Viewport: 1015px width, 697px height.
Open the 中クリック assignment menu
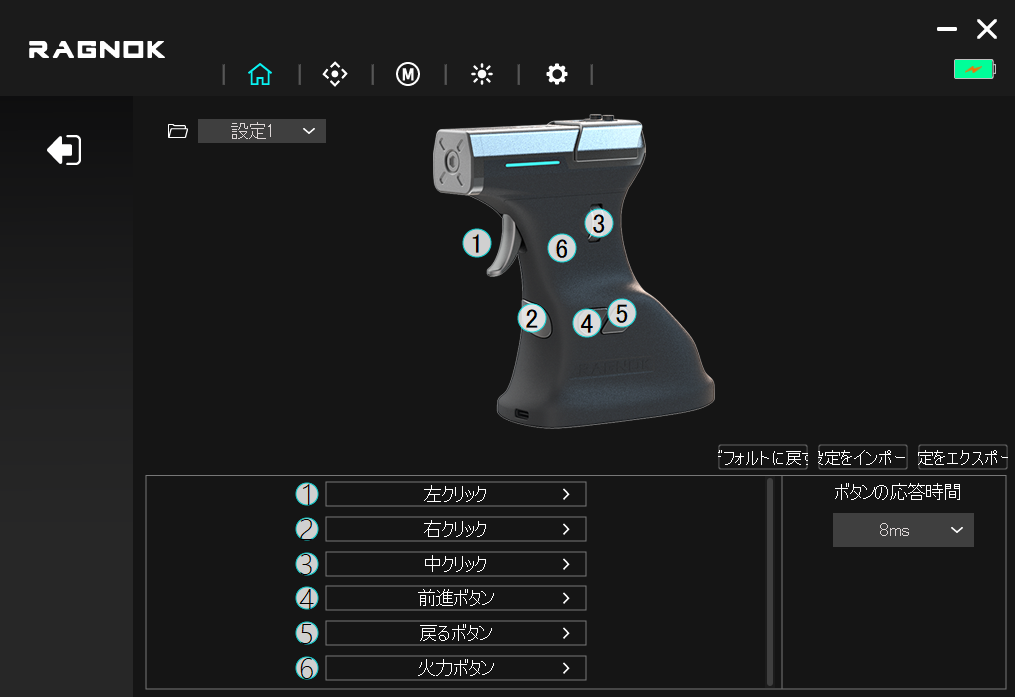pos(456,564)
